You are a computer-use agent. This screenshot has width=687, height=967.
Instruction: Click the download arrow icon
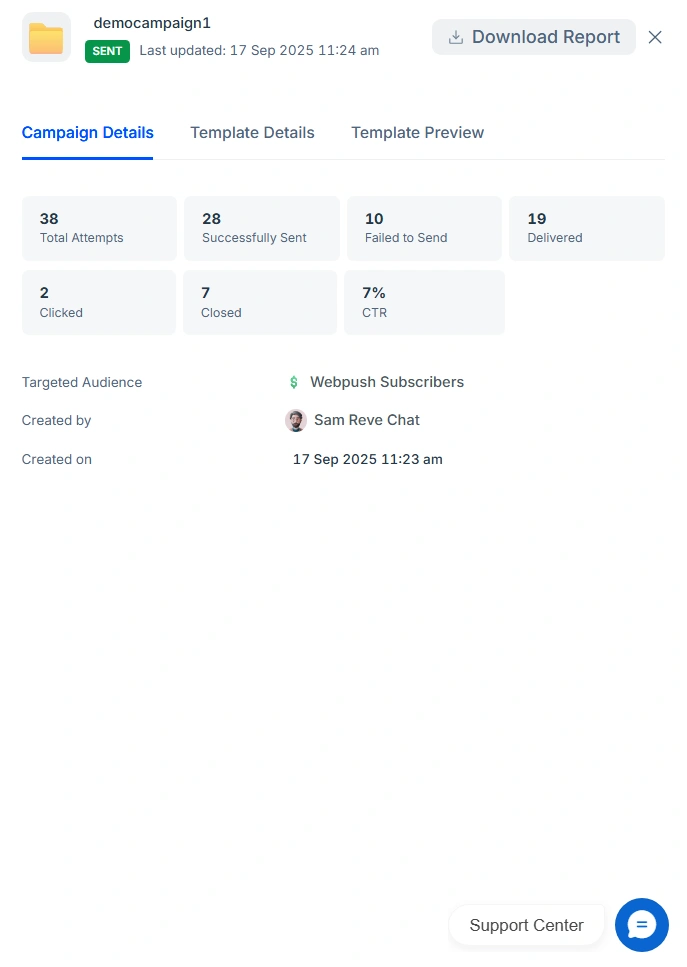456,38
